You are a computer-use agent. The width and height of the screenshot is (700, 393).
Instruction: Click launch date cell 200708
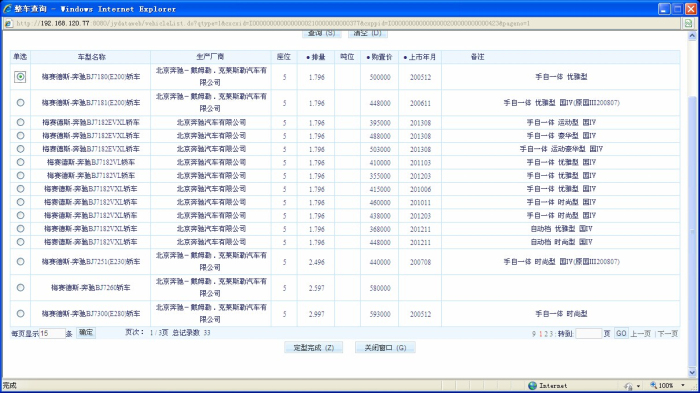click(x=420, y=262)
